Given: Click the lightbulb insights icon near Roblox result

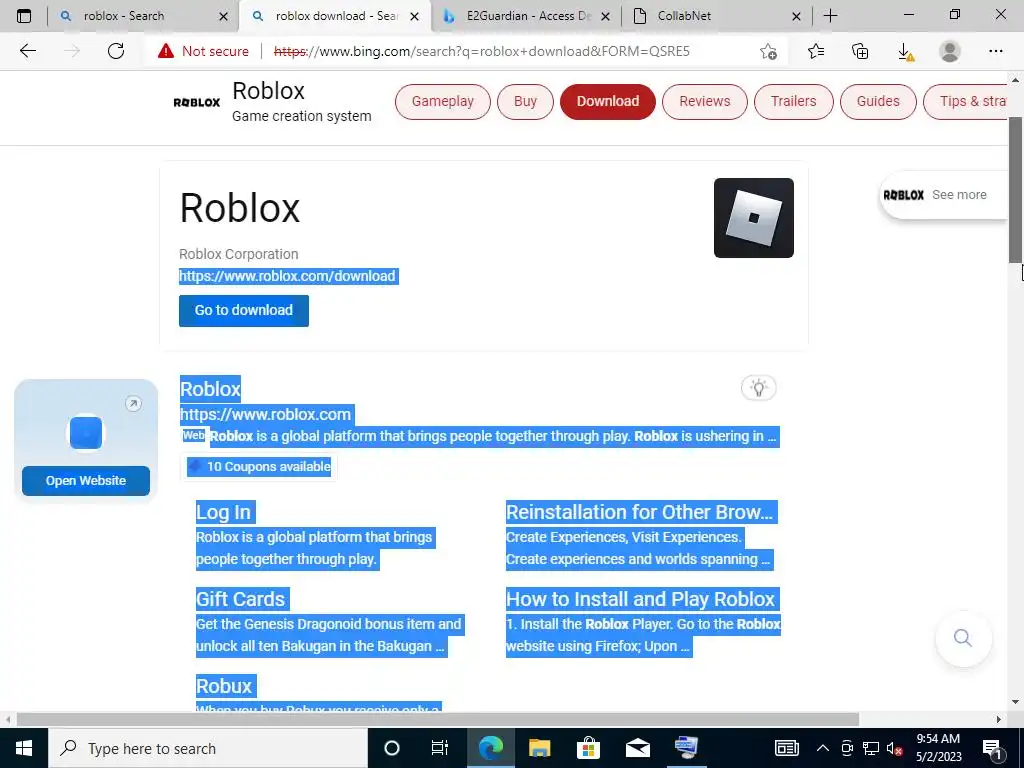Looking at the screenshot, I should tap(758, 388).
